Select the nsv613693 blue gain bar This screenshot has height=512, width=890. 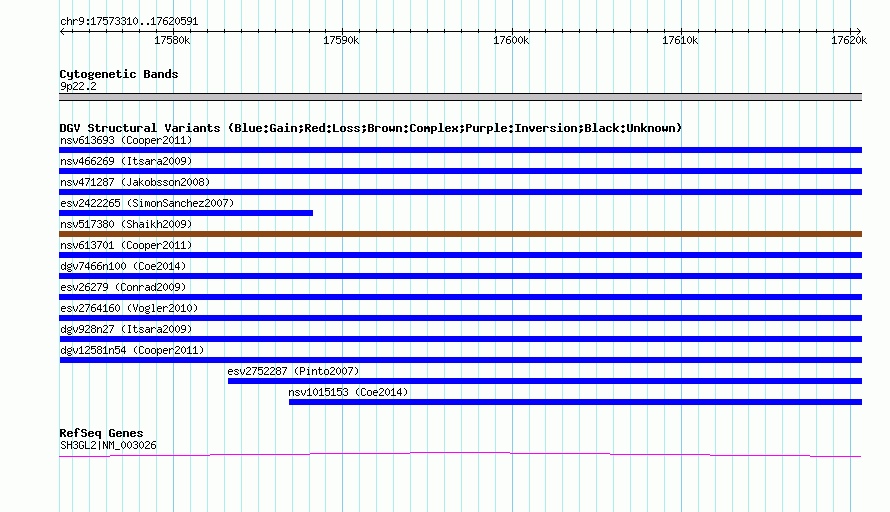pyautogui.click(x=460, y=150)
